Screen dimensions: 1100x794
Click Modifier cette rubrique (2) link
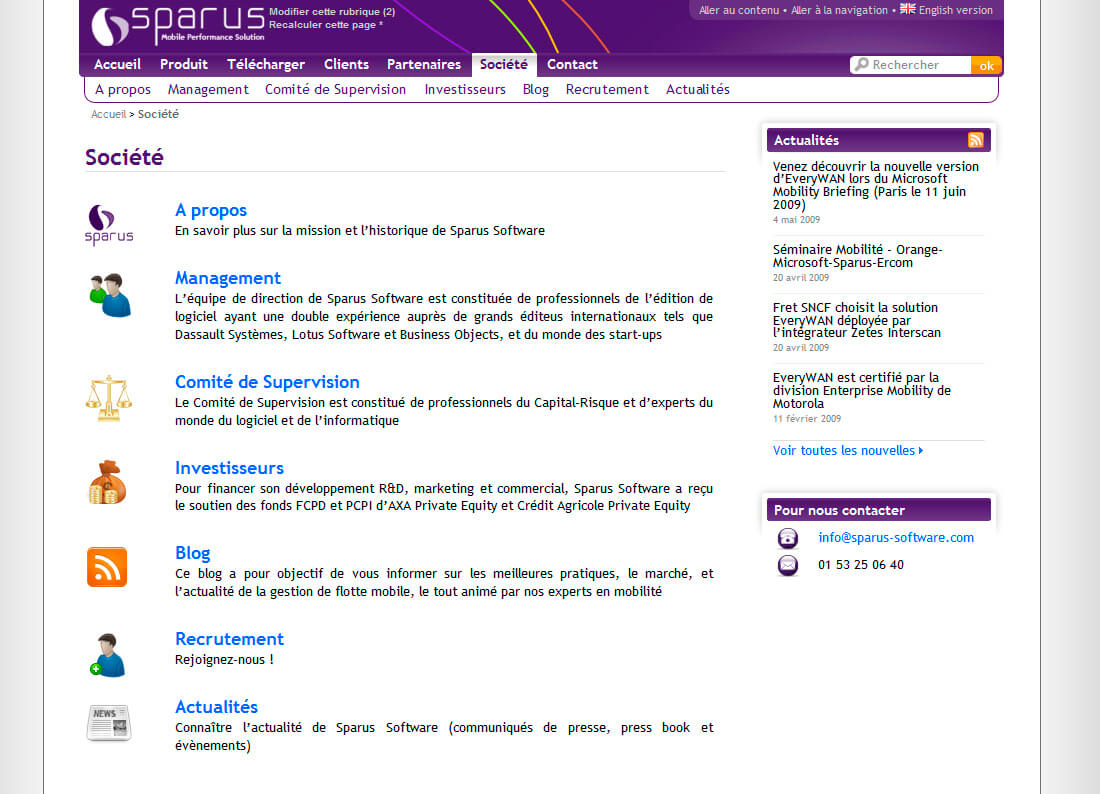tap(332, 12)
